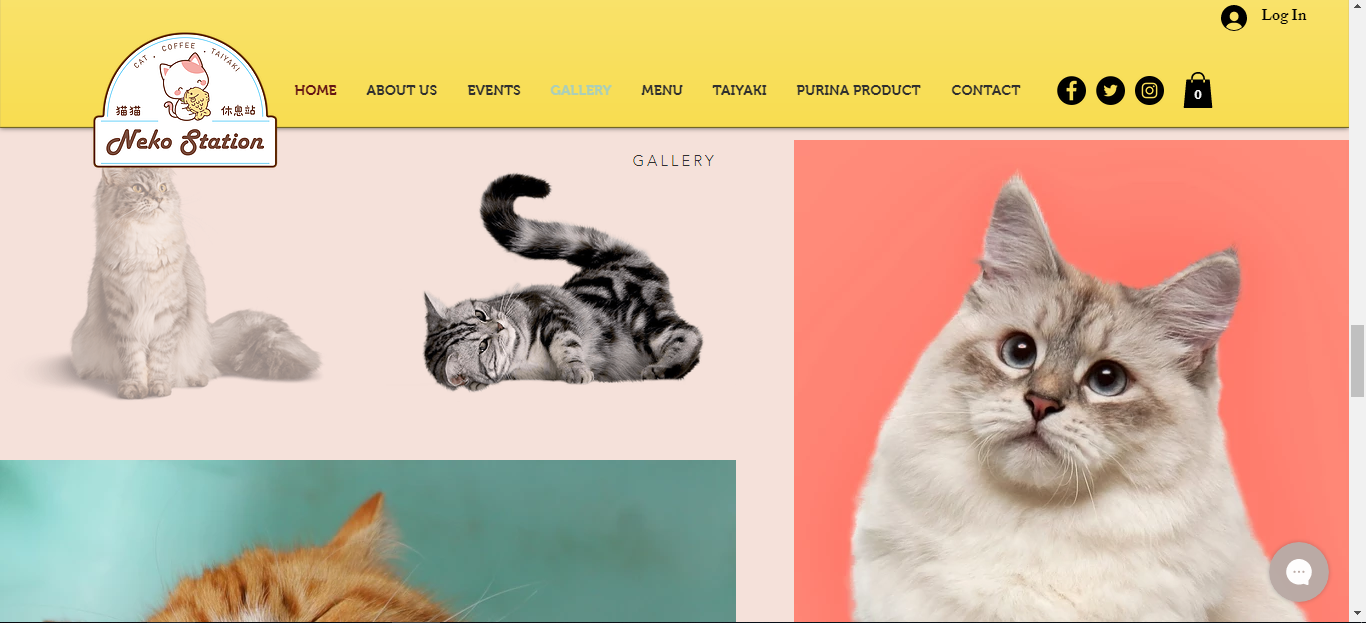1366x623 pixels.
Task: Go to the CONTACT page
Action: (x=985, y=90)
